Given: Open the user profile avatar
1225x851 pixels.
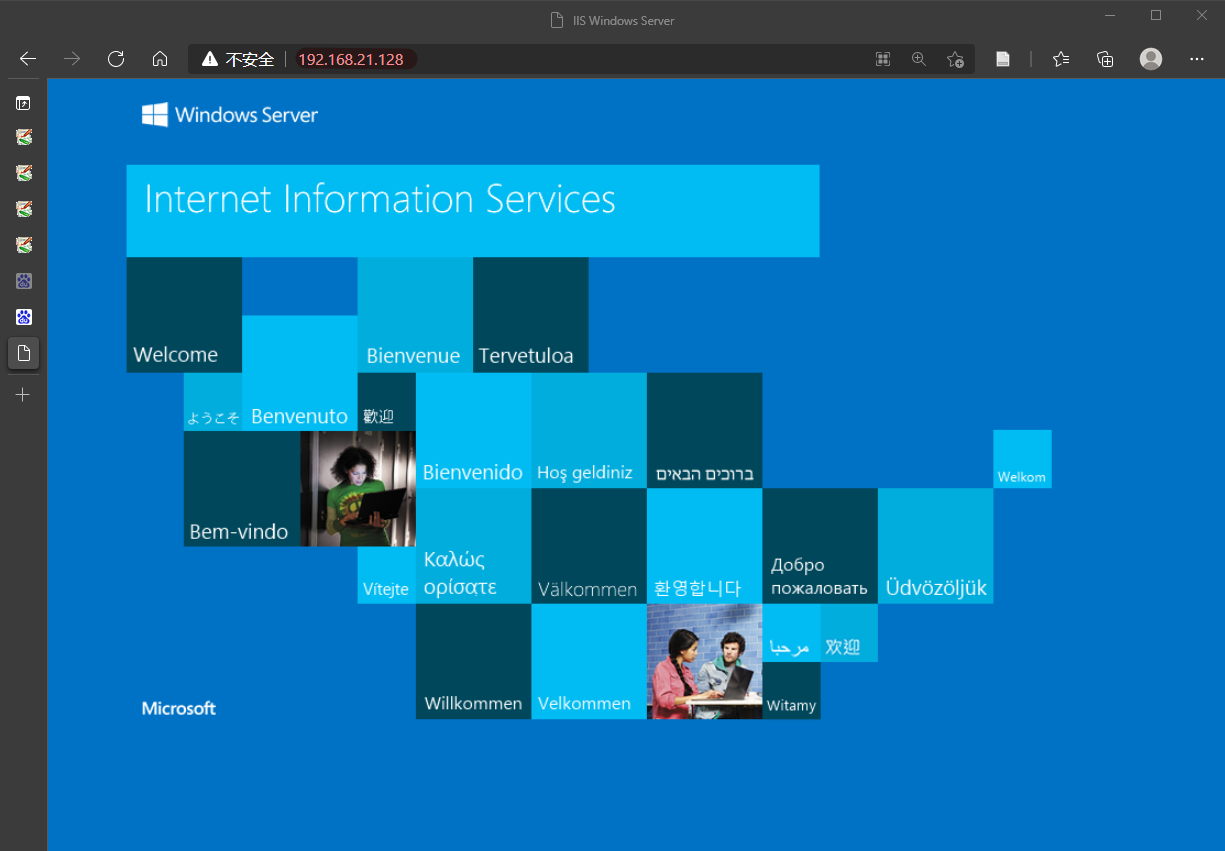Looking at the screenshot, I should click(x=1151, y=59).
